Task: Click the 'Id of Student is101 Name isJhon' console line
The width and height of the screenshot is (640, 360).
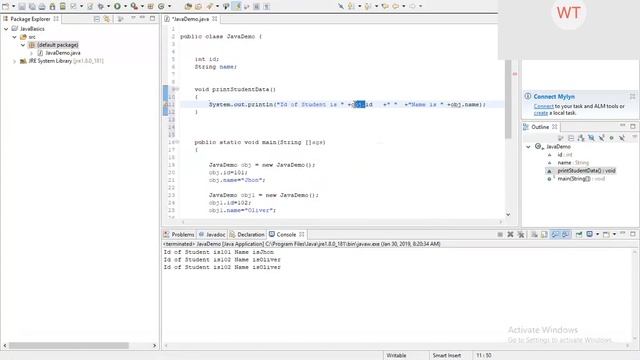Action: tap(219, 252)
